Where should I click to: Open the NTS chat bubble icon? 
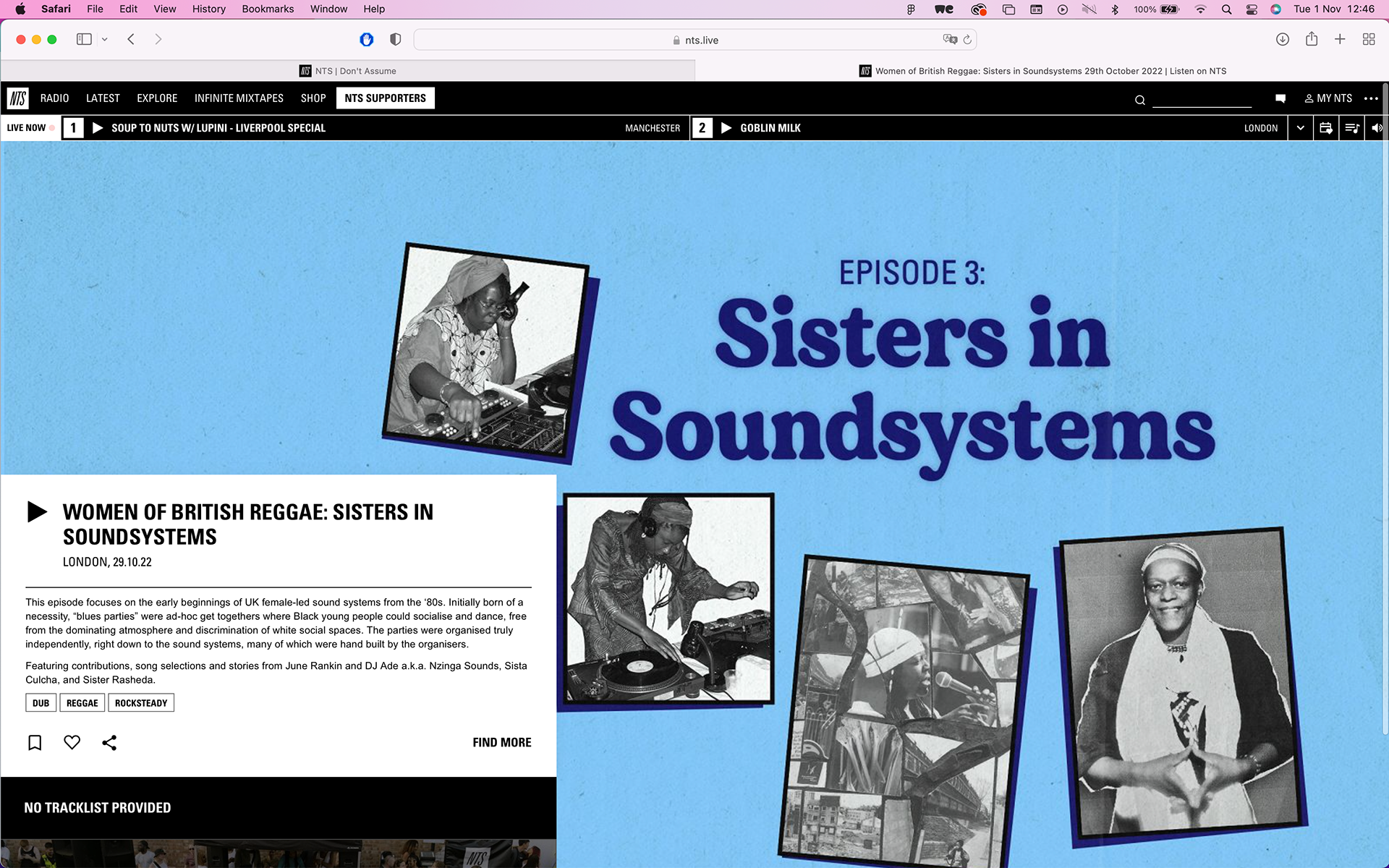1280,98
